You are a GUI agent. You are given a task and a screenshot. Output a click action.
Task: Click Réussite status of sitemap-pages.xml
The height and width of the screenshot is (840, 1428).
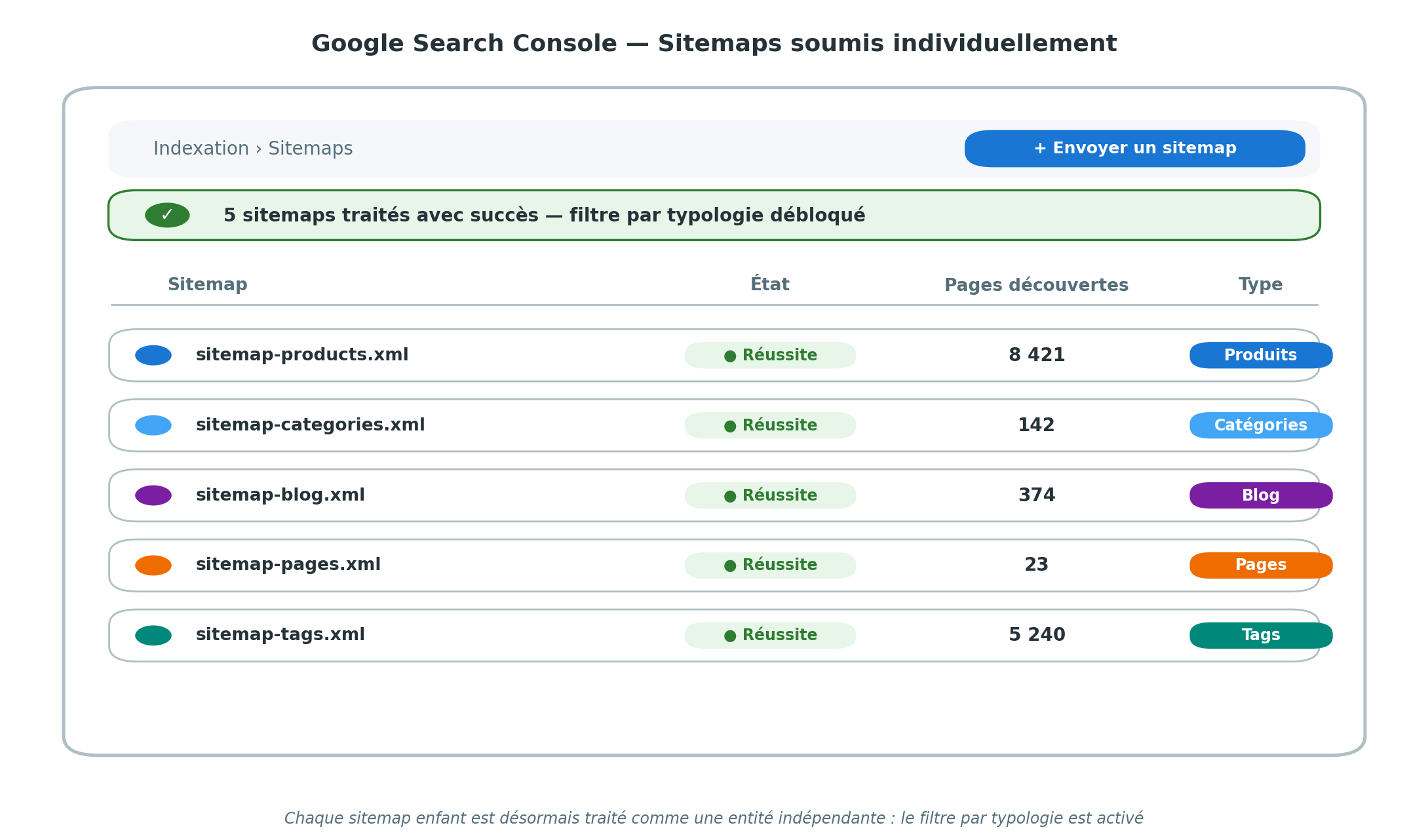point(770,565)
